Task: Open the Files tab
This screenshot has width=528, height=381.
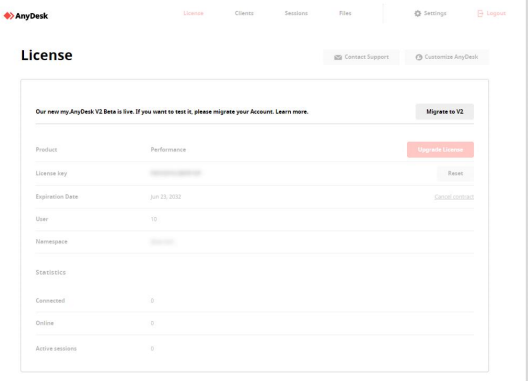Action: point(345,13)
